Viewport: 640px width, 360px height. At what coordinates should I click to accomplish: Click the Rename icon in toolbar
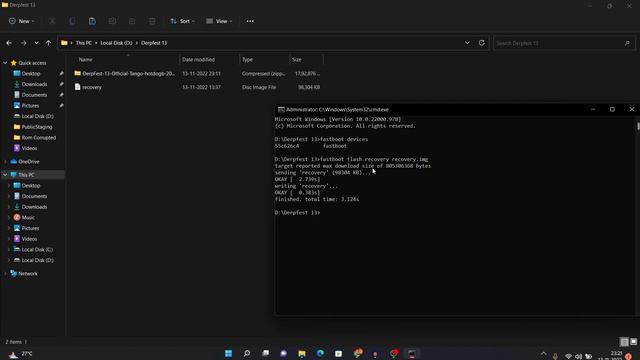(x=112, y=21)
